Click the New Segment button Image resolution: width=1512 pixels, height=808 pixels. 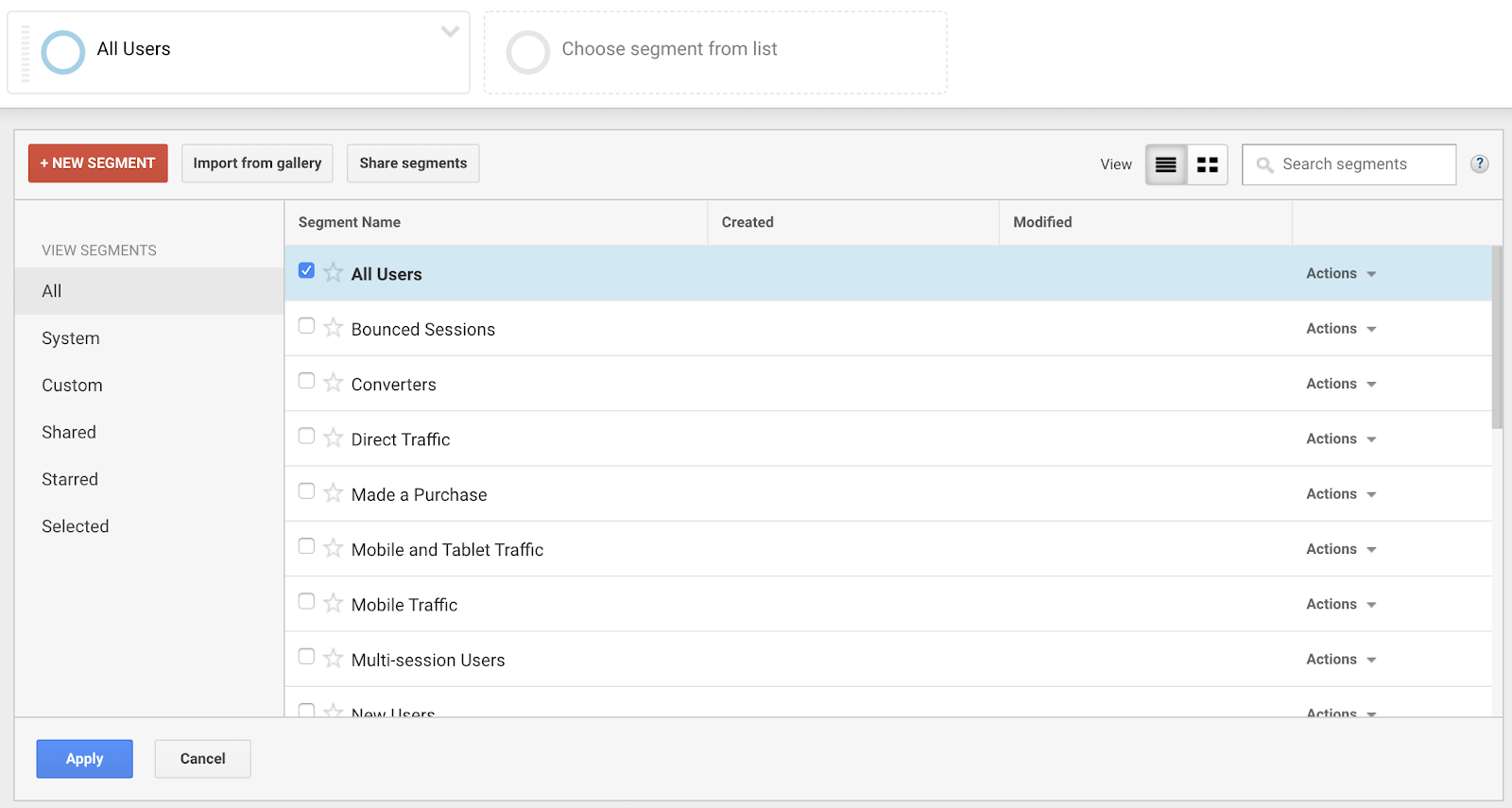98,163
